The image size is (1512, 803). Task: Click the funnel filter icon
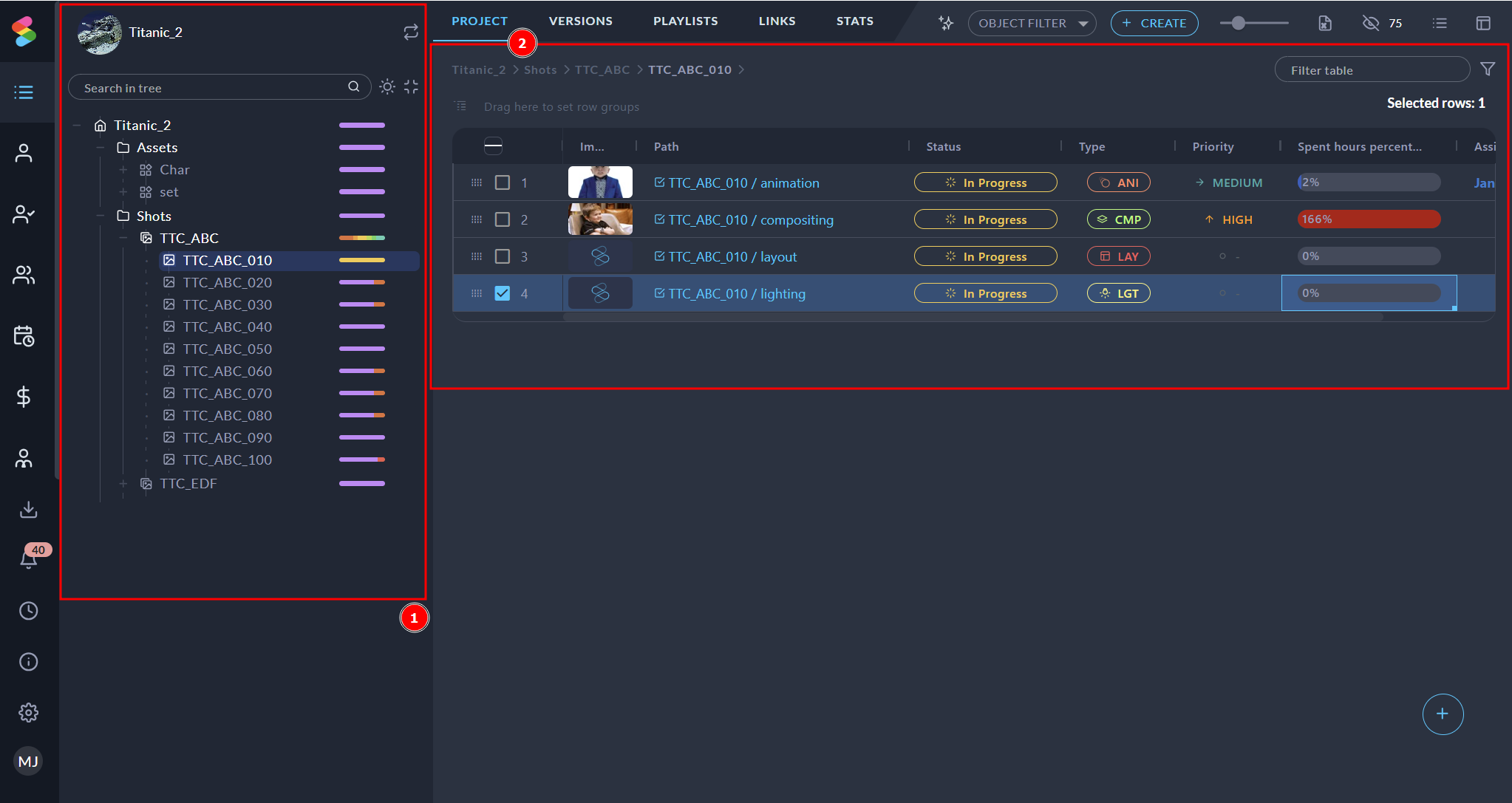[1488, 69]
